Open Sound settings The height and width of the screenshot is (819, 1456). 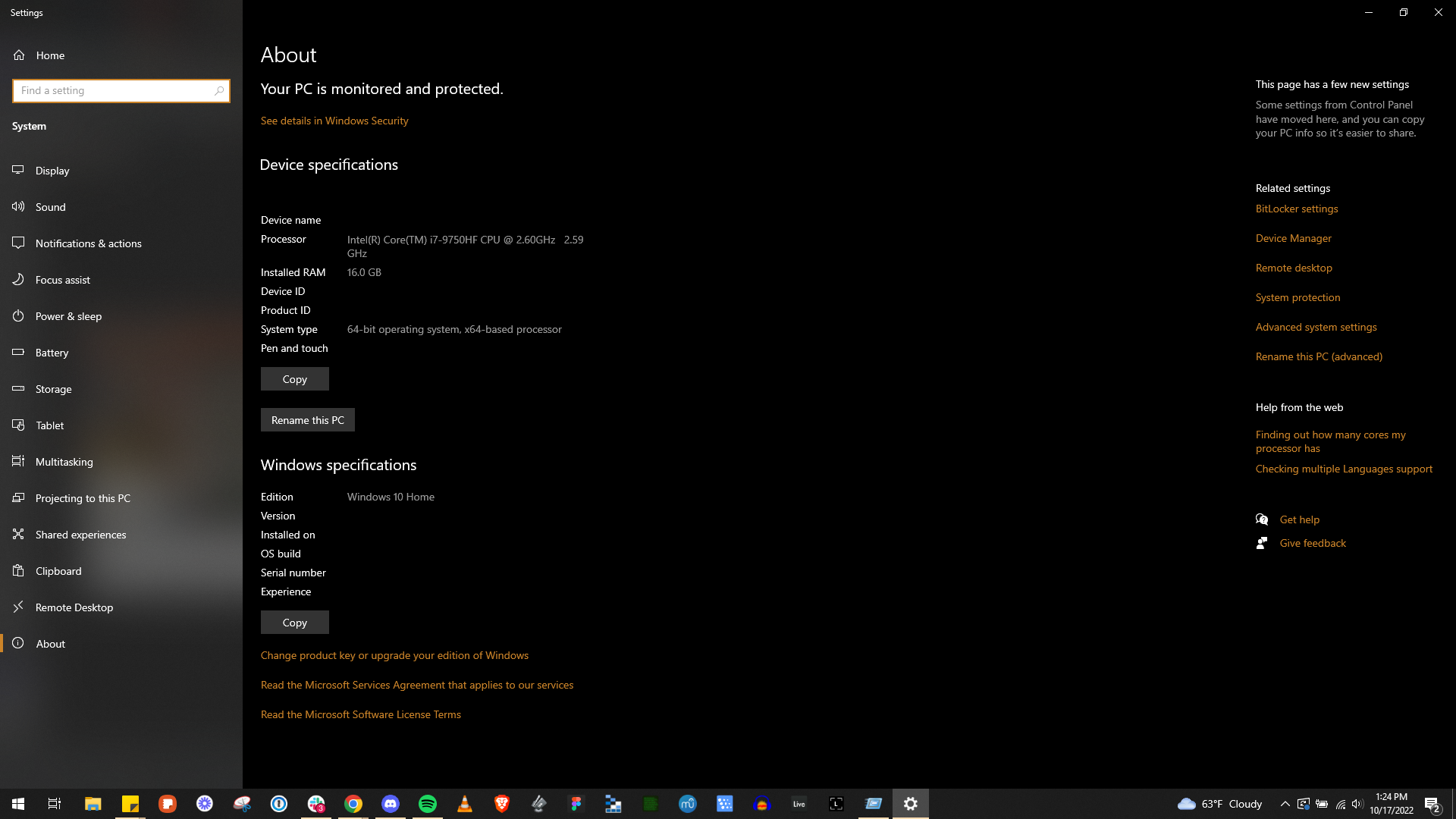121,207
